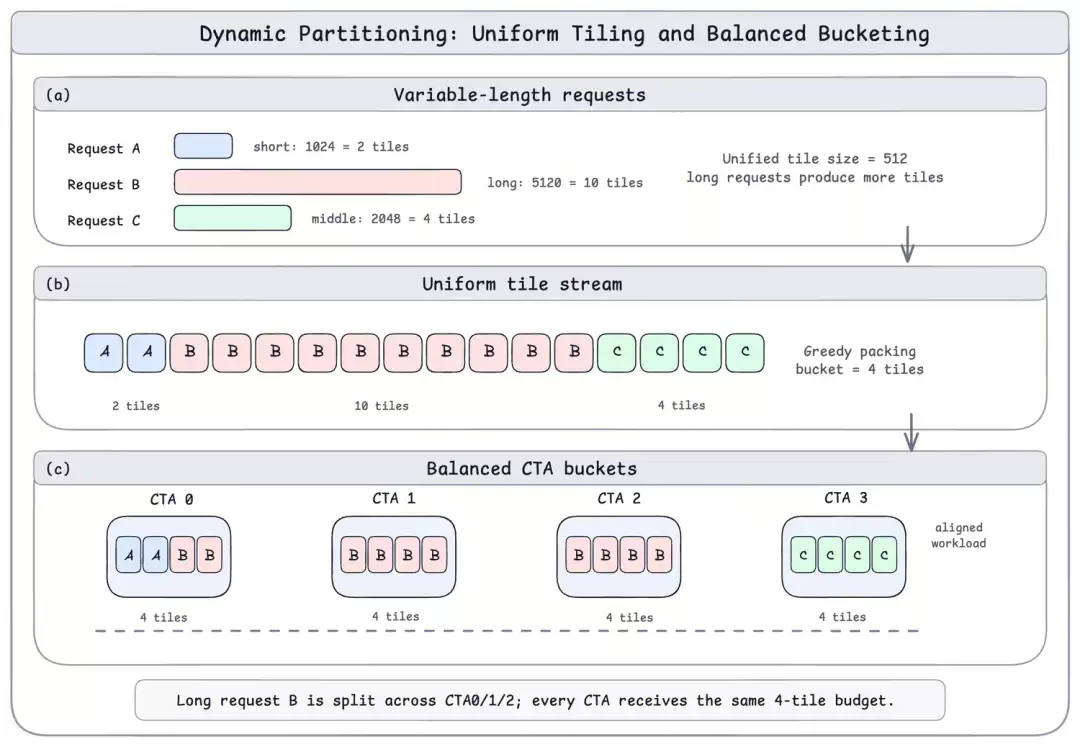Click the '(b)' panel label
1080x747 pixels.
(x=58, y=284)
